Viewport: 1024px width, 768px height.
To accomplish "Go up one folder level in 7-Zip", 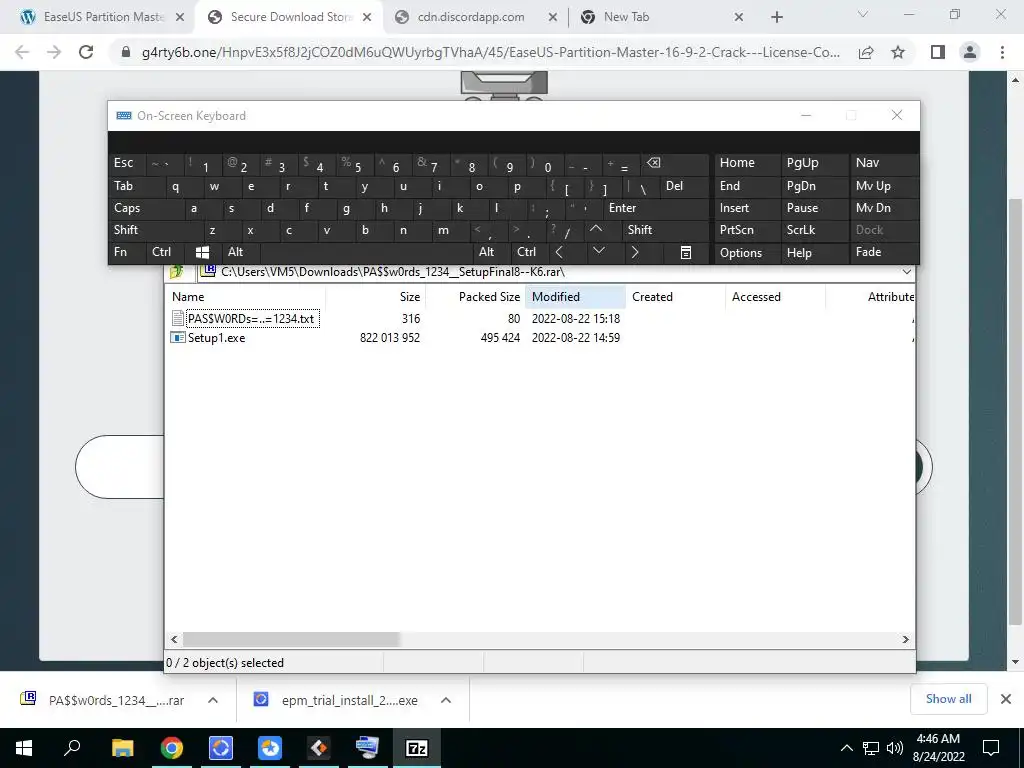I will 176,272.
